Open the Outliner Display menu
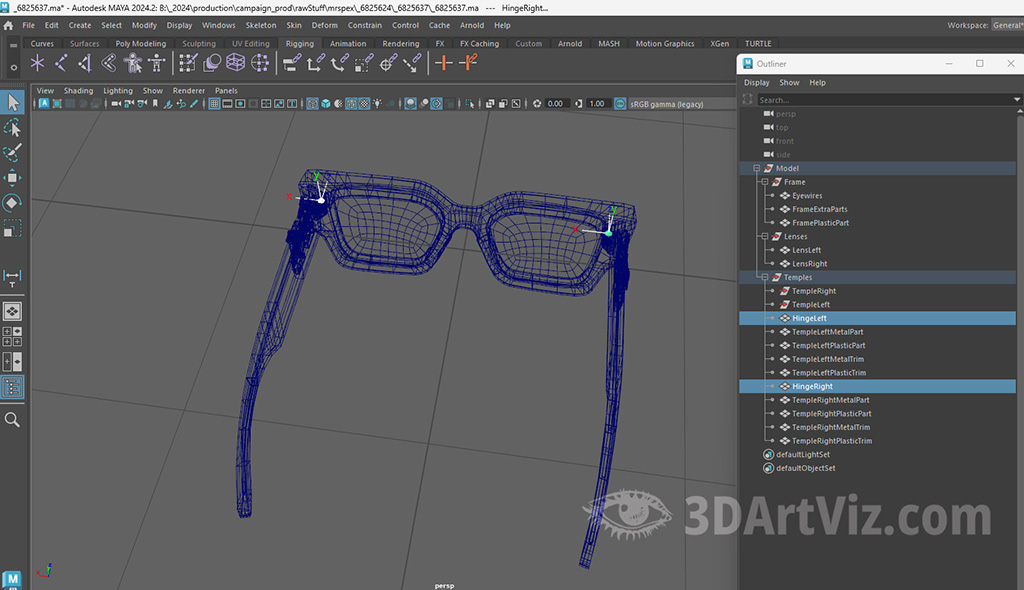The width and height of the screenshot is (1024, 590). point(756,83)
